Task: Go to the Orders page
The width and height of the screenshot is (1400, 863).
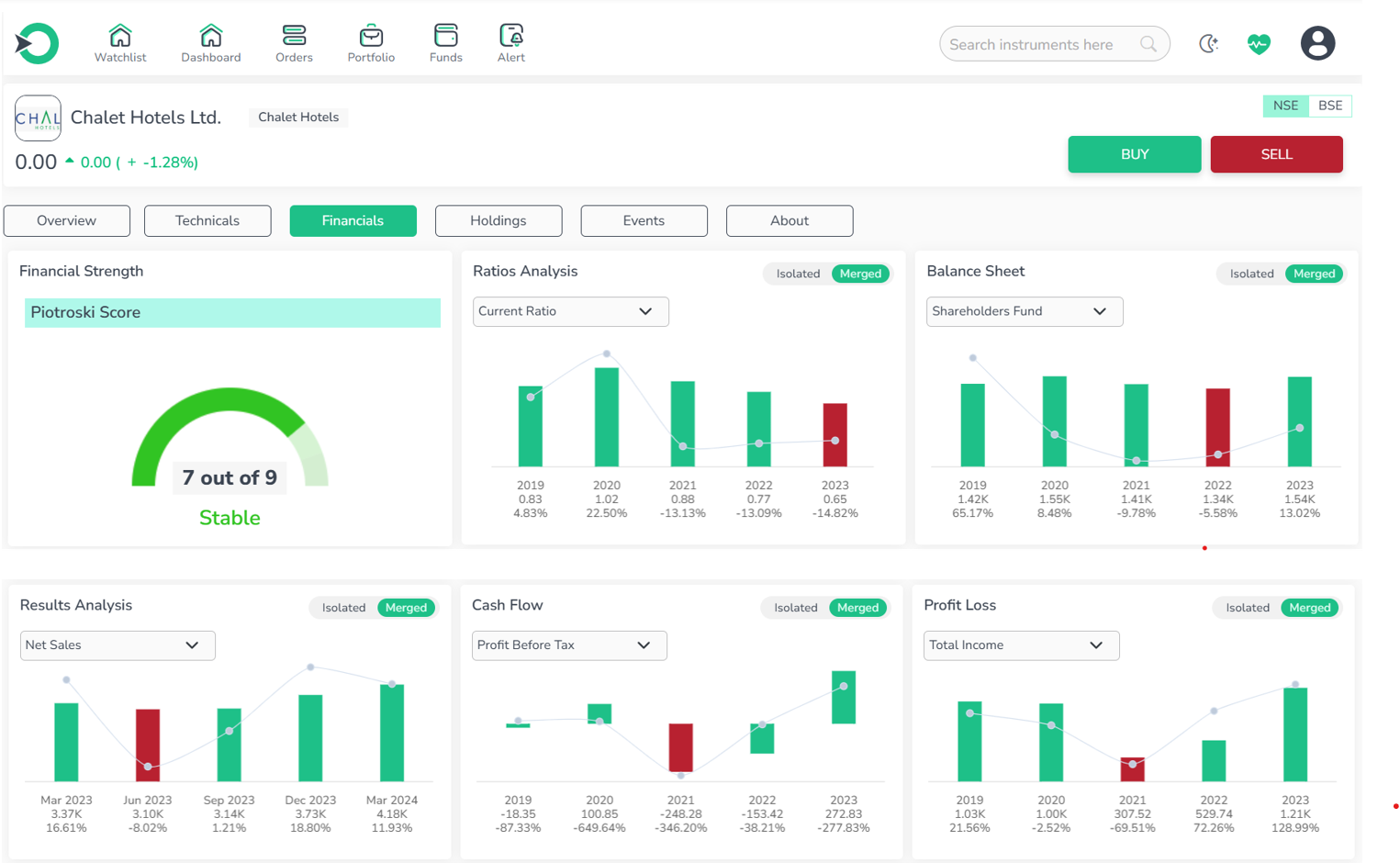Action: click(x=294, y=43)
